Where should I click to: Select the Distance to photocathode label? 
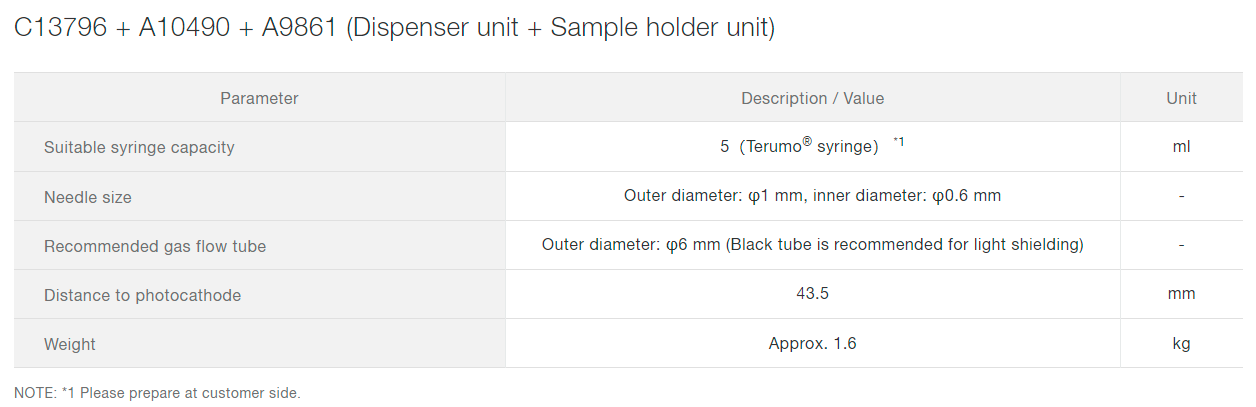tap(142, 295)
